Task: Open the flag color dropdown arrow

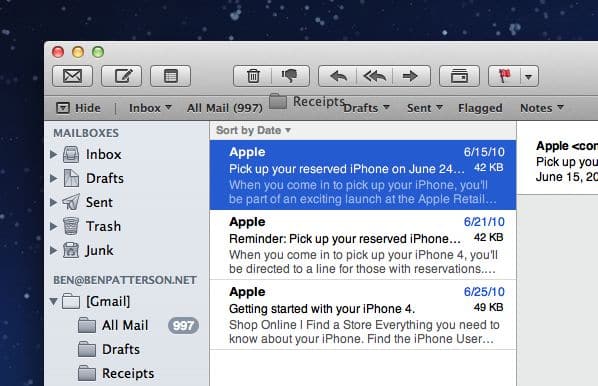Action: tap(529, 76)
